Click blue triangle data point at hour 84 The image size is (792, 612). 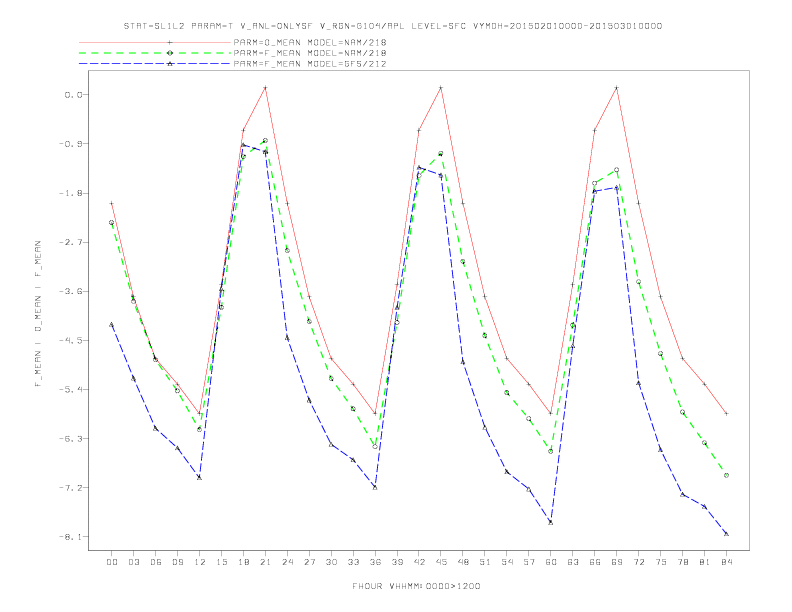726,534
